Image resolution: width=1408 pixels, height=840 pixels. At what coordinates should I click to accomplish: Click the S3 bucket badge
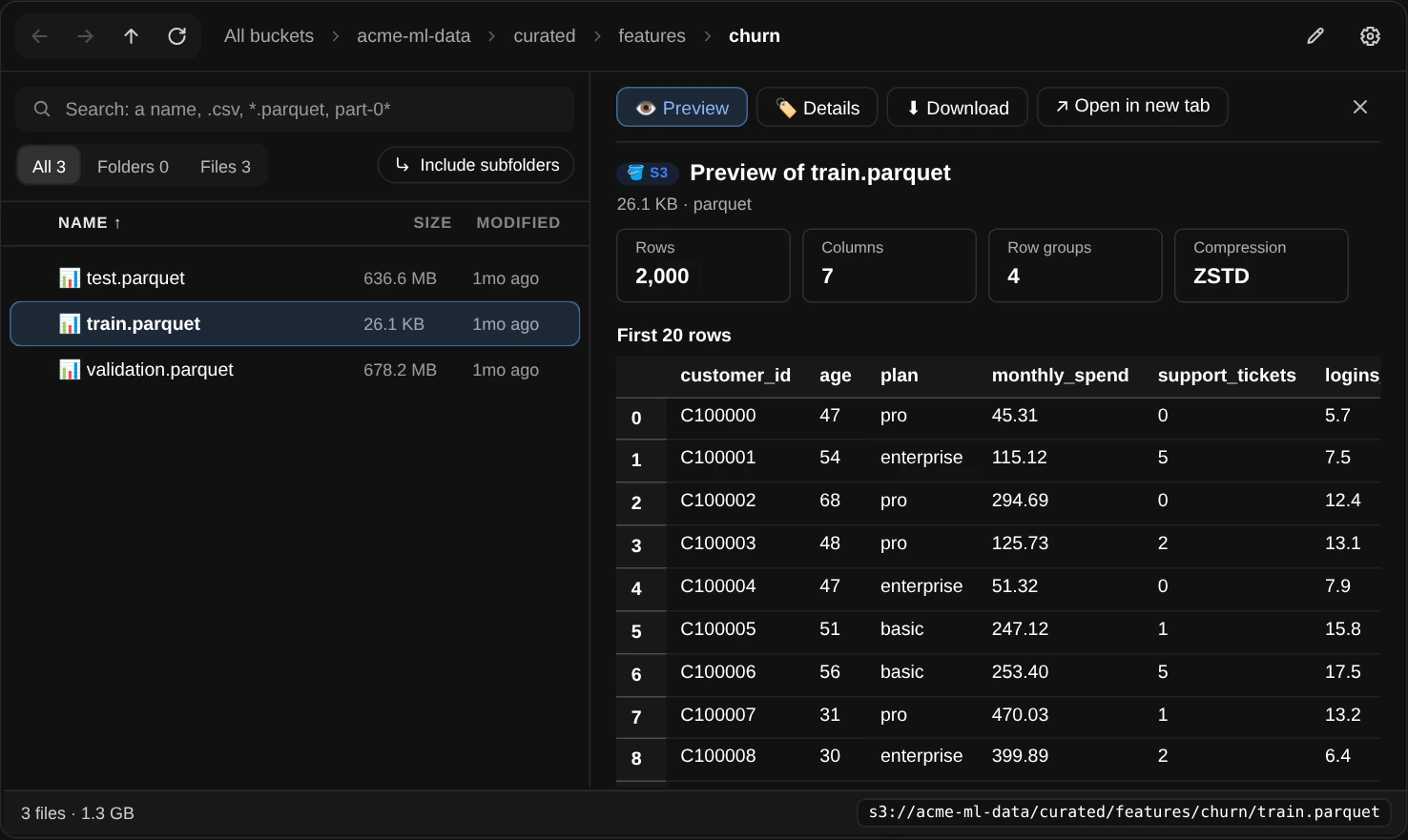pos(648,173)
